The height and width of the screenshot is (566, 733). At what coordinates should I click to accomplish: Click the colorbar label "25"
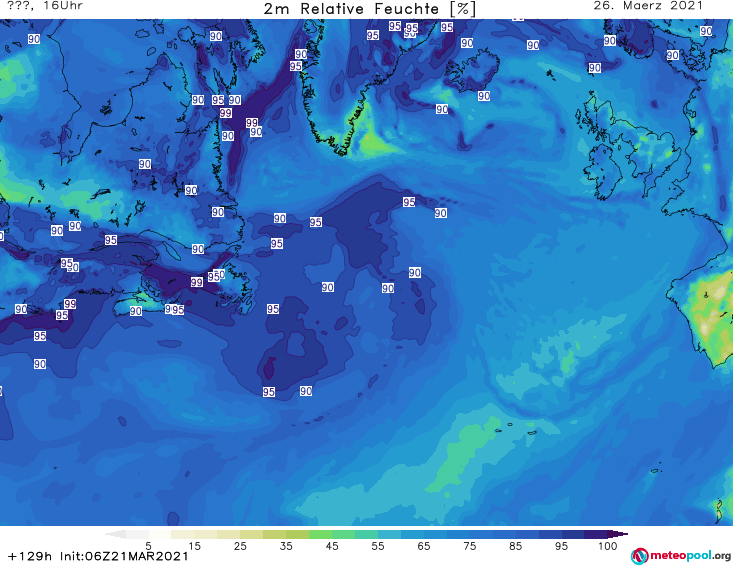click(x=240, y=546)
